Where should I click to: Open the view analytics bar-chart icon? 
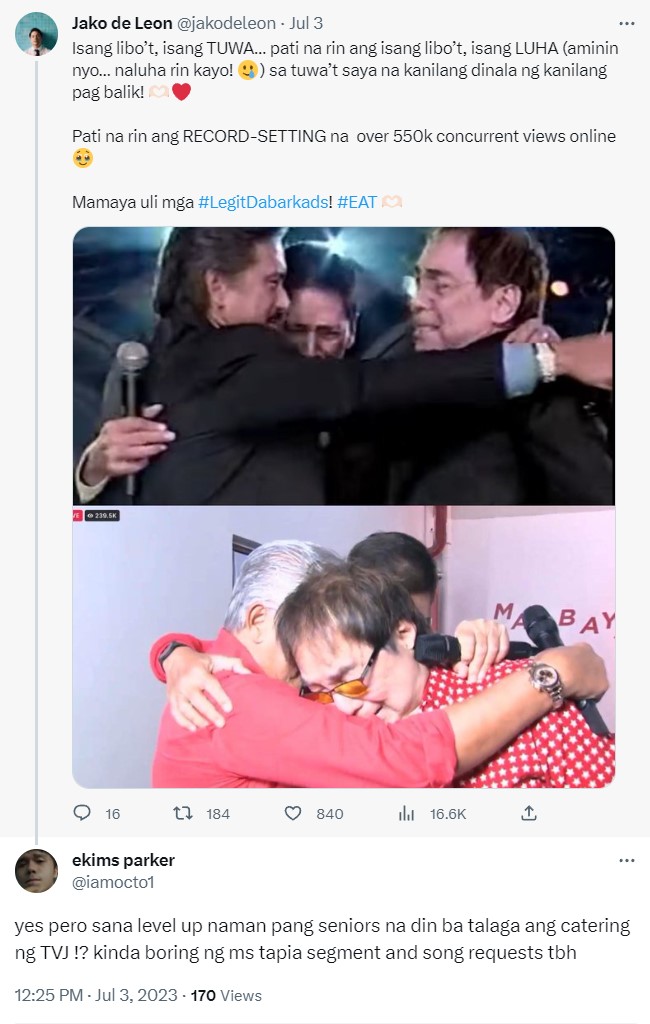(406, 814)
